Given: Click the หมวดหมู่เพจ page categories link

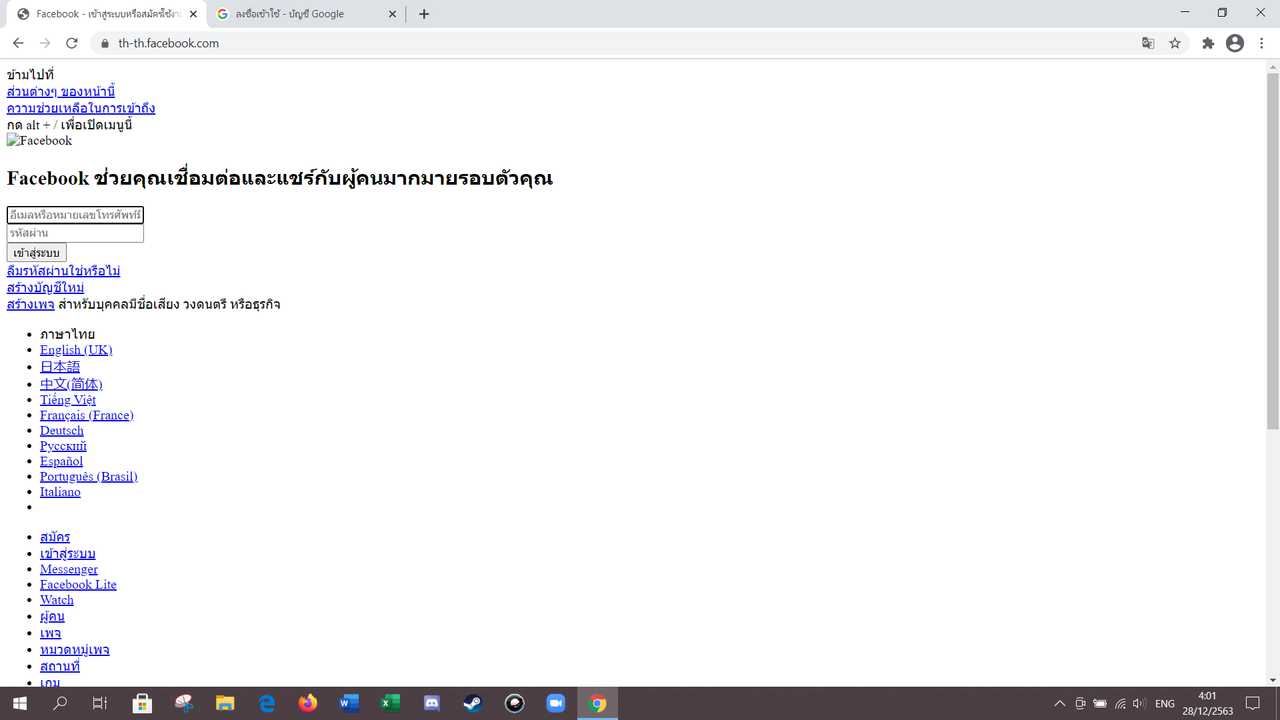Looking at the screenshot, I should tap(75, 649).
